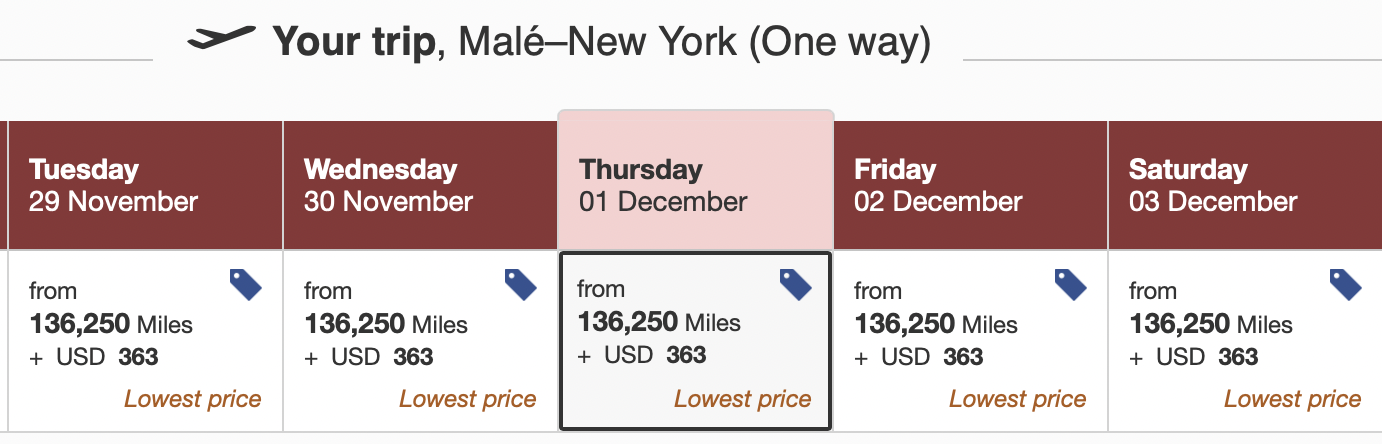
Task: Select the Wednesday 30 November date tab
Action: (x=421, y=185)
